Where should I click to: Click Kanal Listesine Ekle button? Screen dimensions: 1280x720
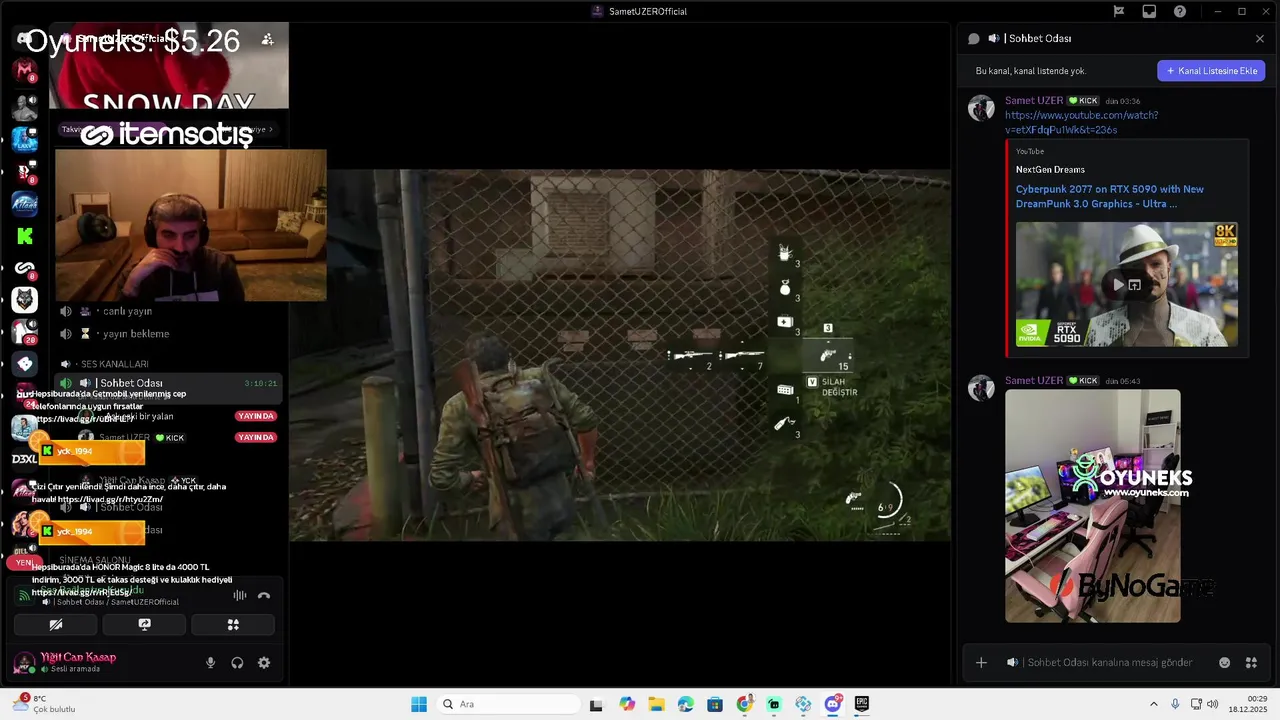[1211, 71]
